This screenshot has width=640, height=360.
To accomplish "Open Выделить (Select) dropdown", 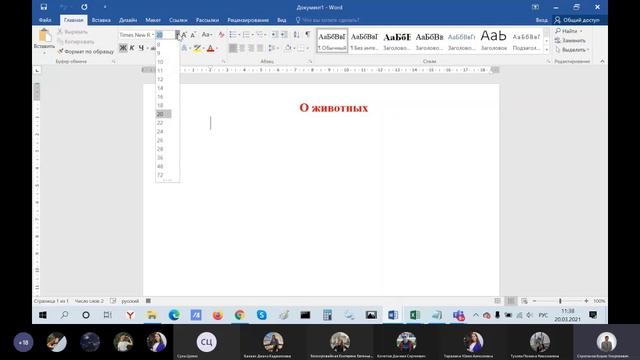I will [x=572, y=50].
